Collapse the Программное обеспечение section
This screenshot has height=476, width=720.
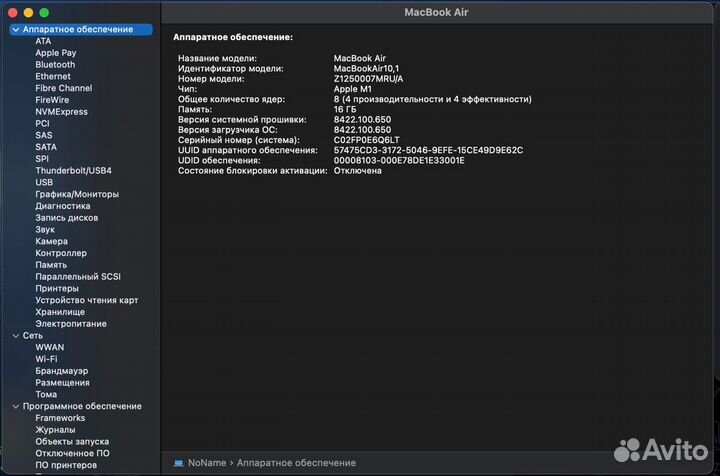[x=14, y=406]
